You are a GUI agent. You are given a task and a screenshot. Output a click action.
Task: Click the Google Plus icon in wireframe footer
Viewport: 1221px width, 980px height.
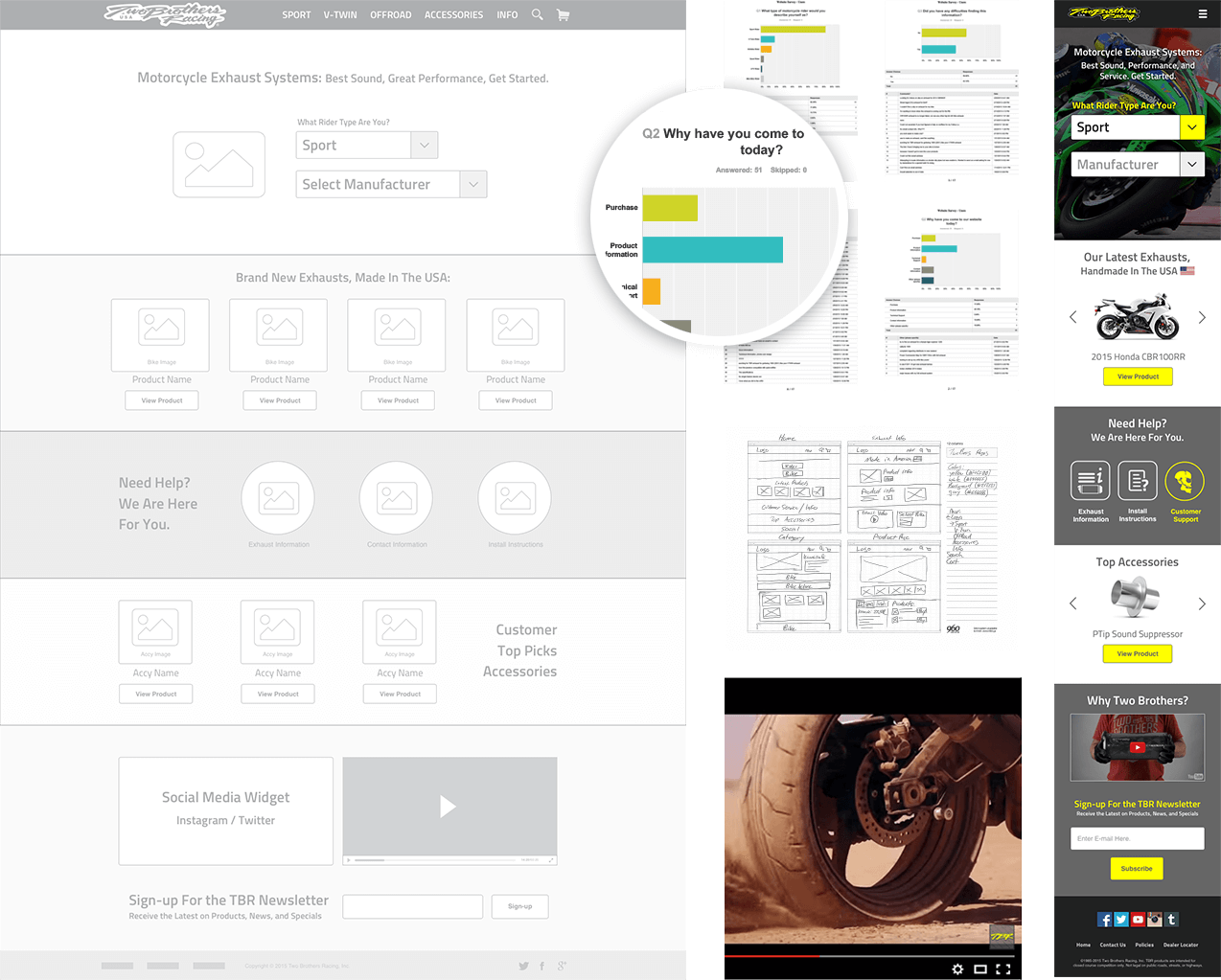(x=562, y=966)
